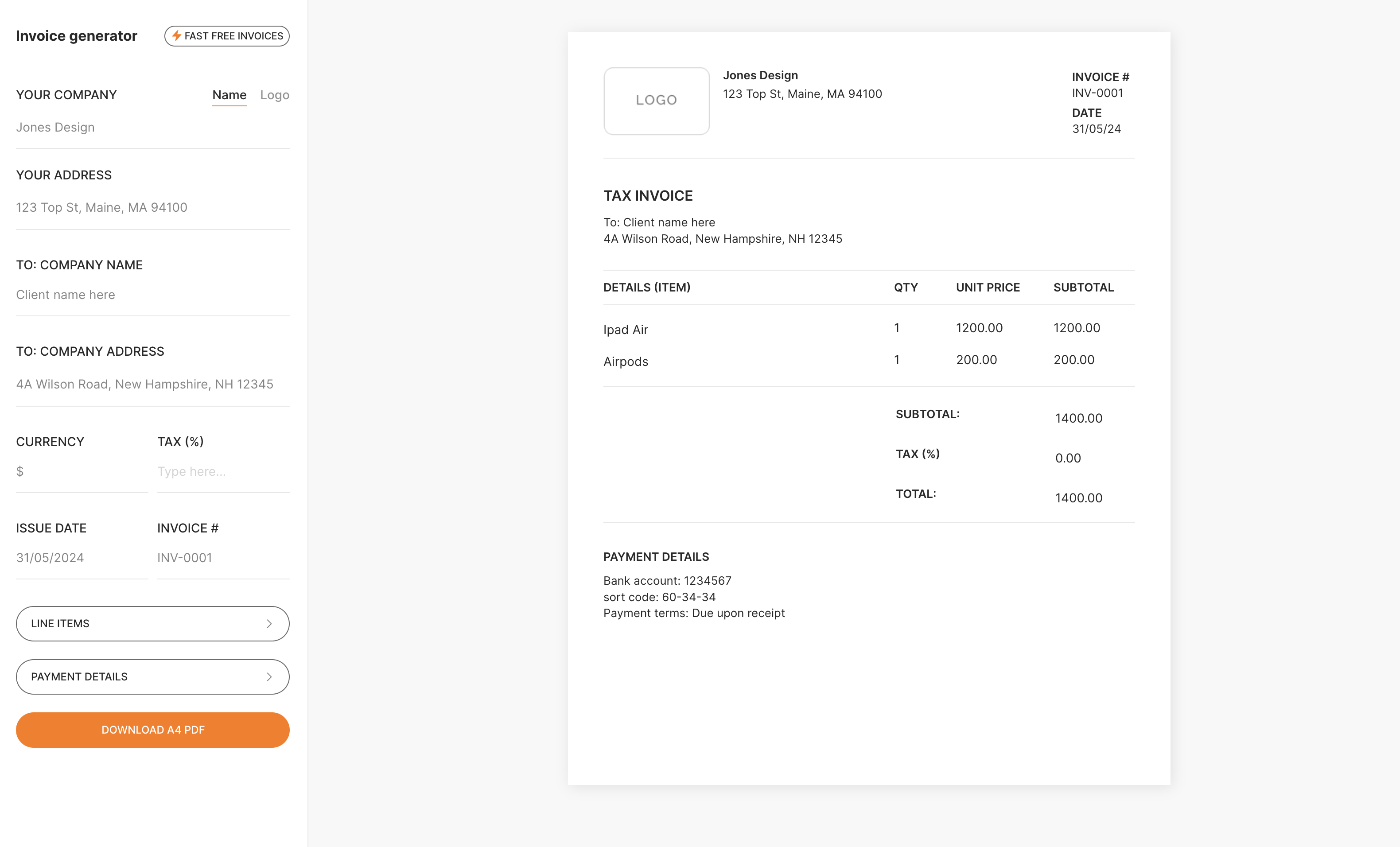The height and width of the screenshot is (847, 1400).
Task: Select the Name tab
Action: point(229,95)
